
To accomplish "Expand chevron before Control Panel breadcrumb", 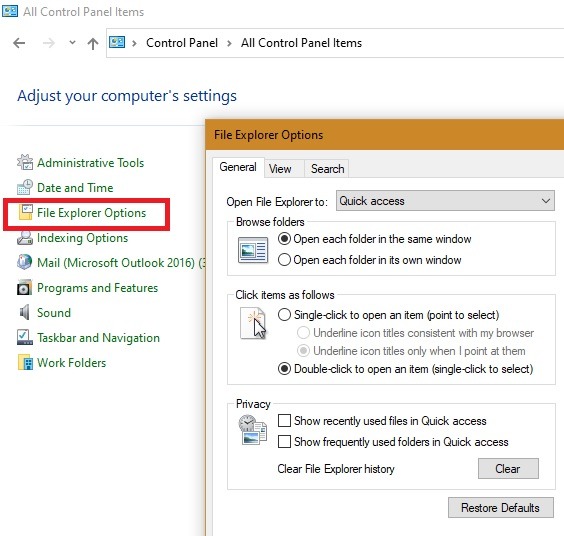I will click(135, 43).
